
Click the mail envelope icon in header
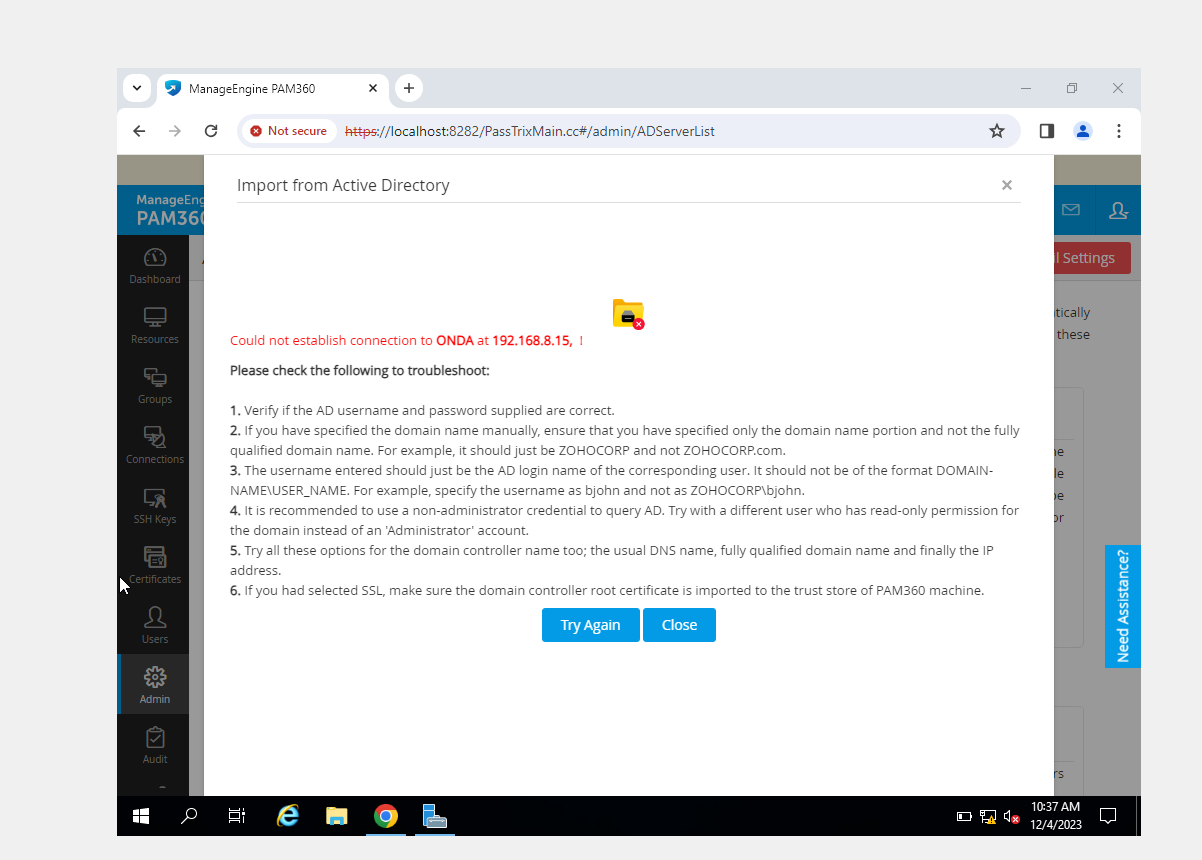tap(1071, 210)
